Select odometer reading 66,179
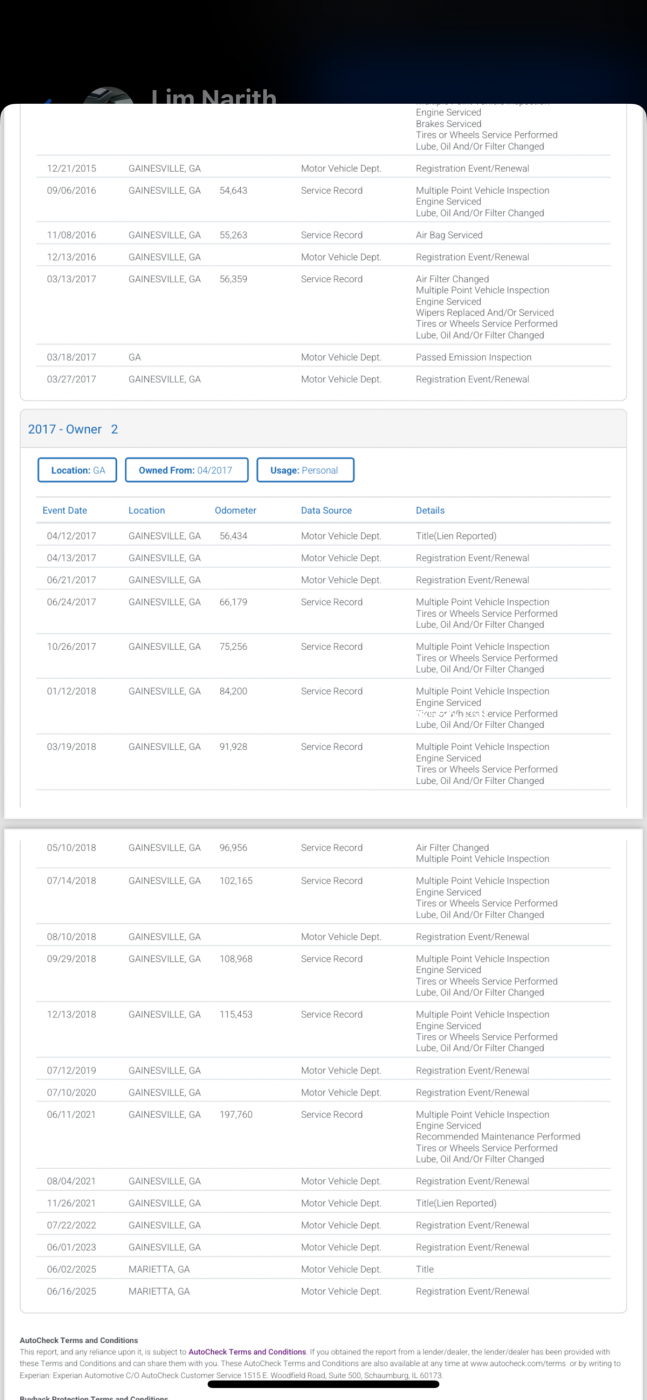 (233, 602)
